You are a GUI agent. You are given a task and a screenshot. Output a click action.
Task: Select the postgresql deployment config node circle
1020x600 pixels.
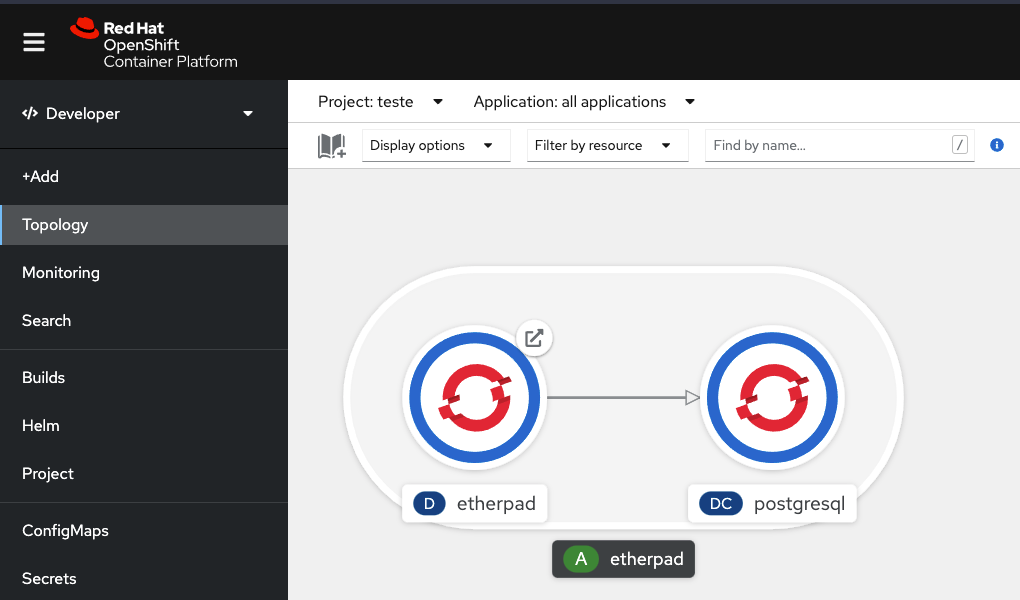point(772,398)
